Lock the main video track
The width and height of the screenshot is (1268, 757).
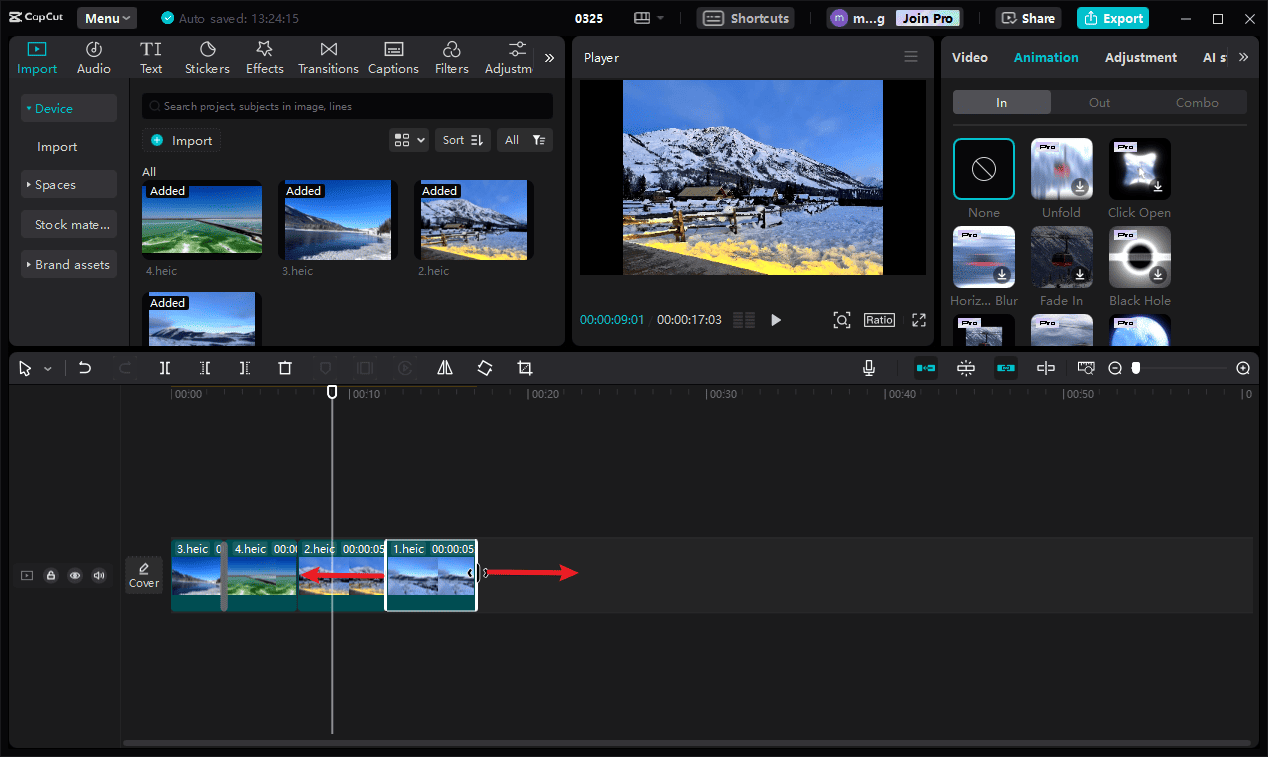point(51,575)
